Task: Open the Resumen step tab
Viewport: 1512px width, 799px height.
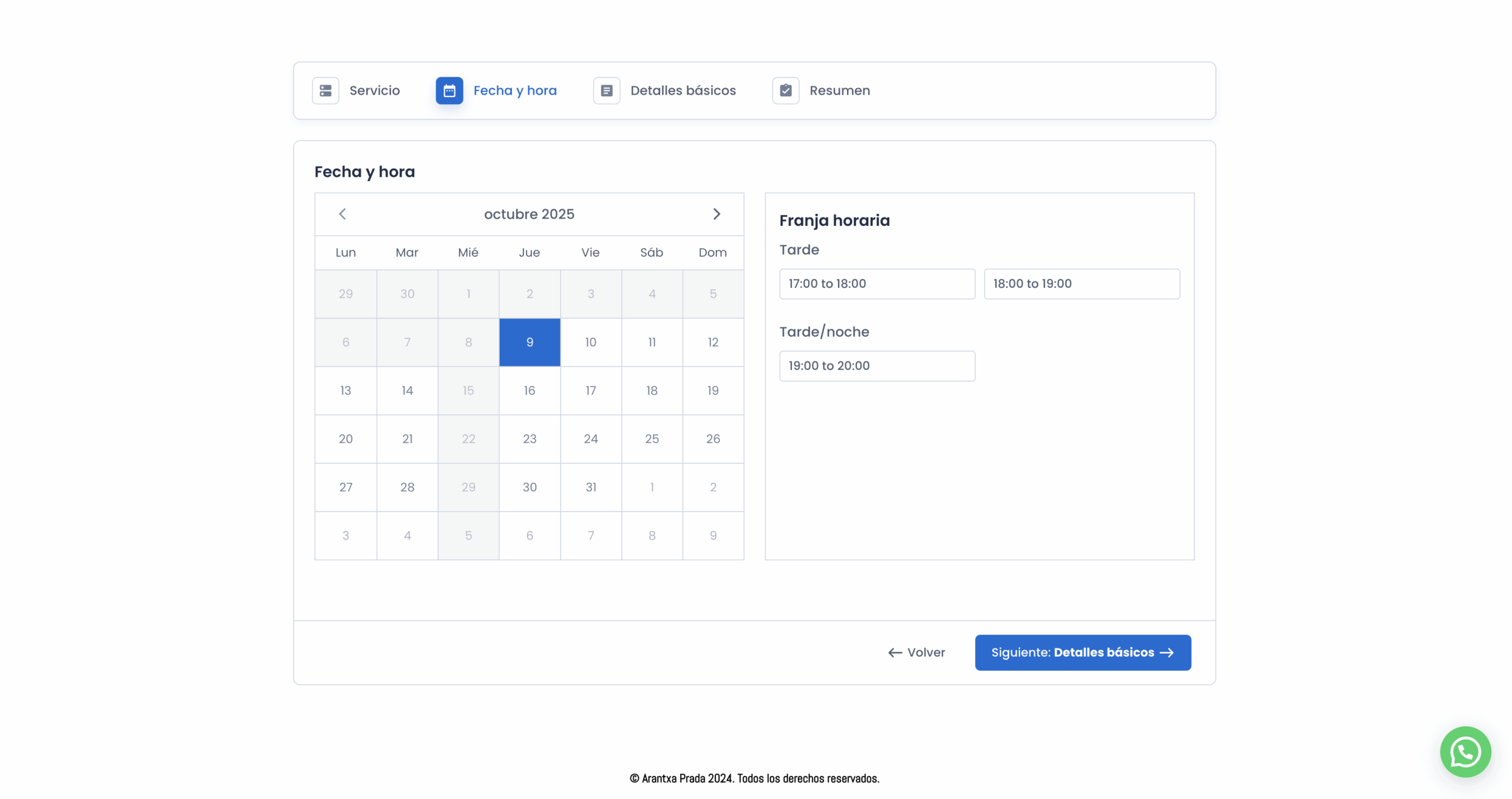Action: (x=839, y=90)
